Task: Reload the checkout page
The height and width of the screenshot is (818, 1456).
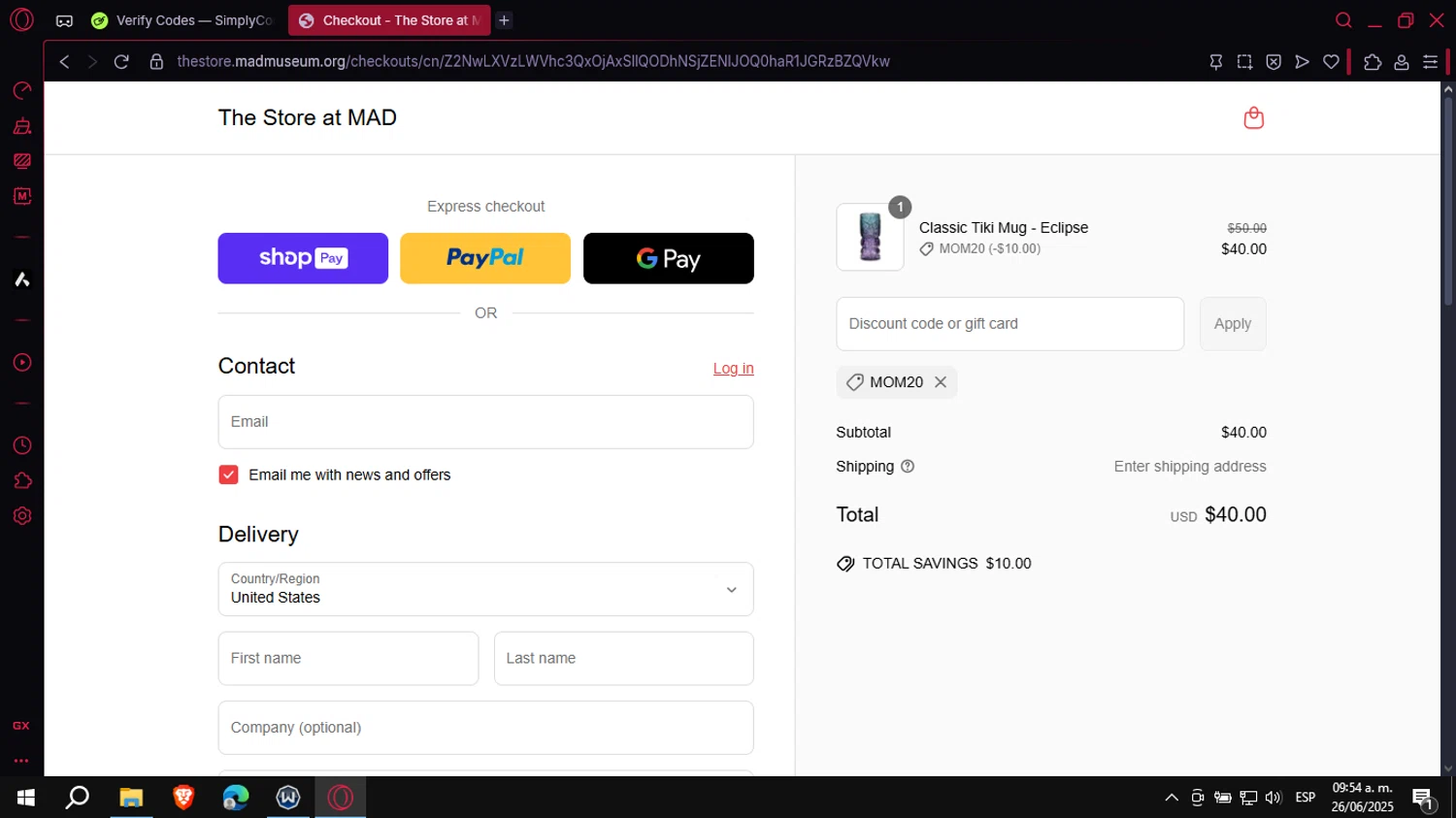Action: pyautogui.click(x=121, y=61)
